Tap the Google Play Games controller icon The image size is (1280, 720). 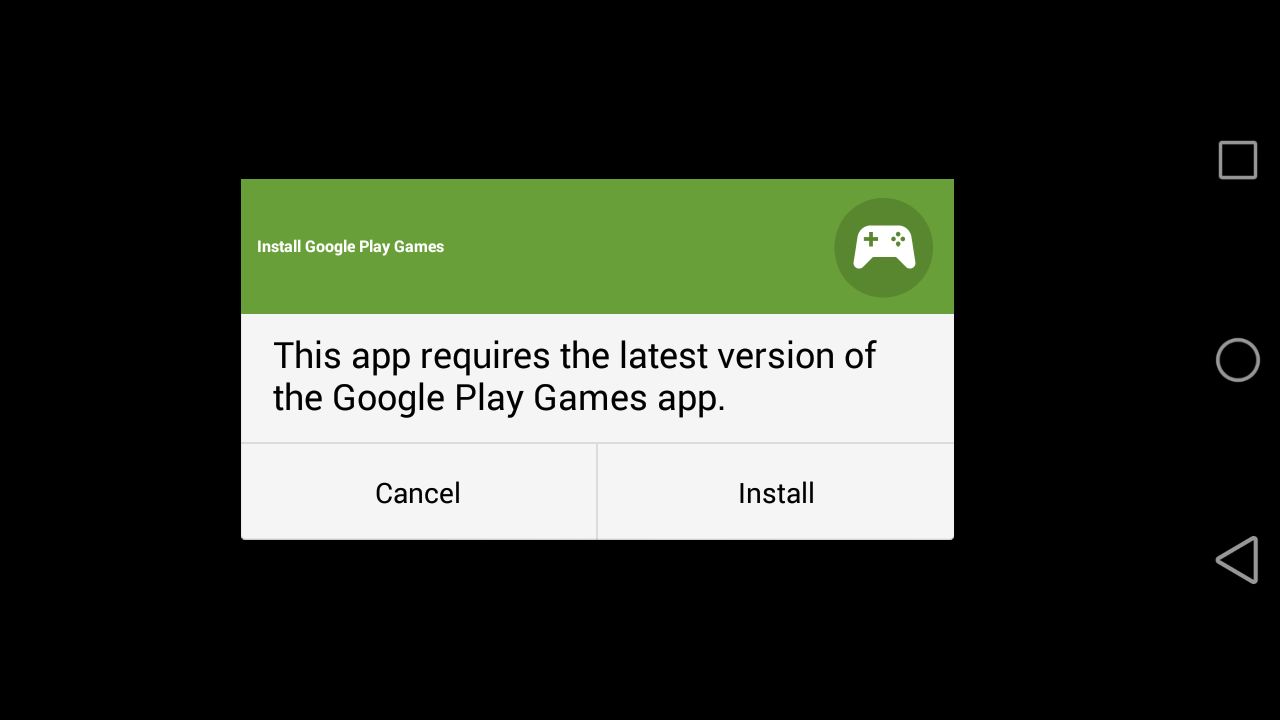point(884,248)
